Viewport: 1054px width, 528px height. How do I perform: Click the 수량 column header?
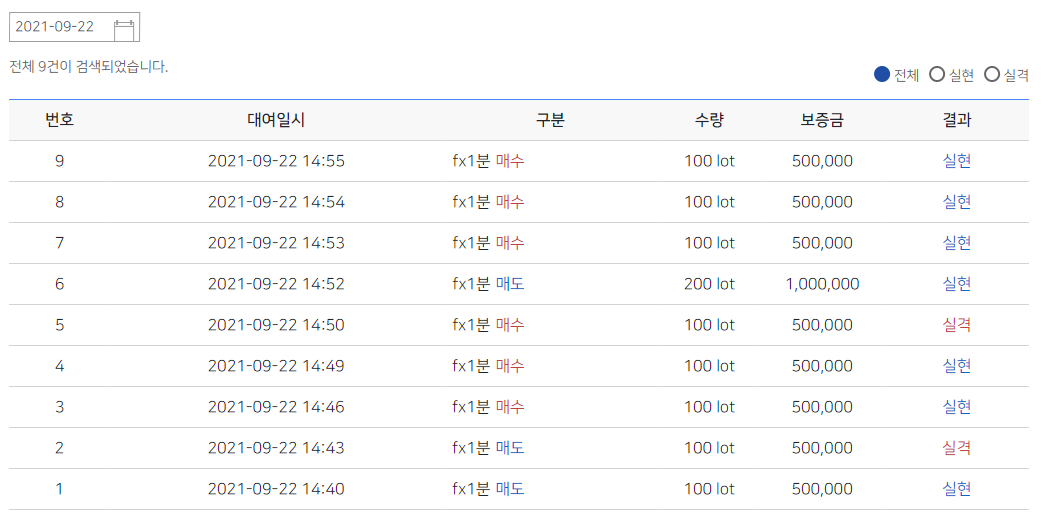[709, 120]
